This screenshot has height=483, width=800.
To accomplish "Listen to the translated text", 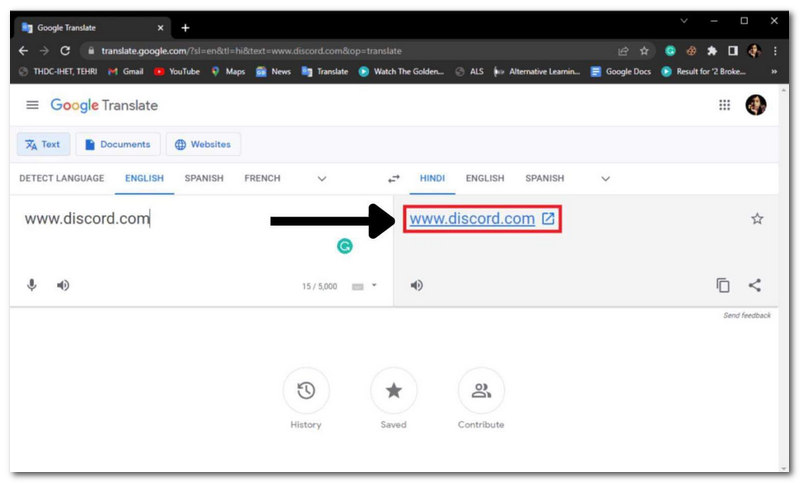I will (x=417, y=285).
